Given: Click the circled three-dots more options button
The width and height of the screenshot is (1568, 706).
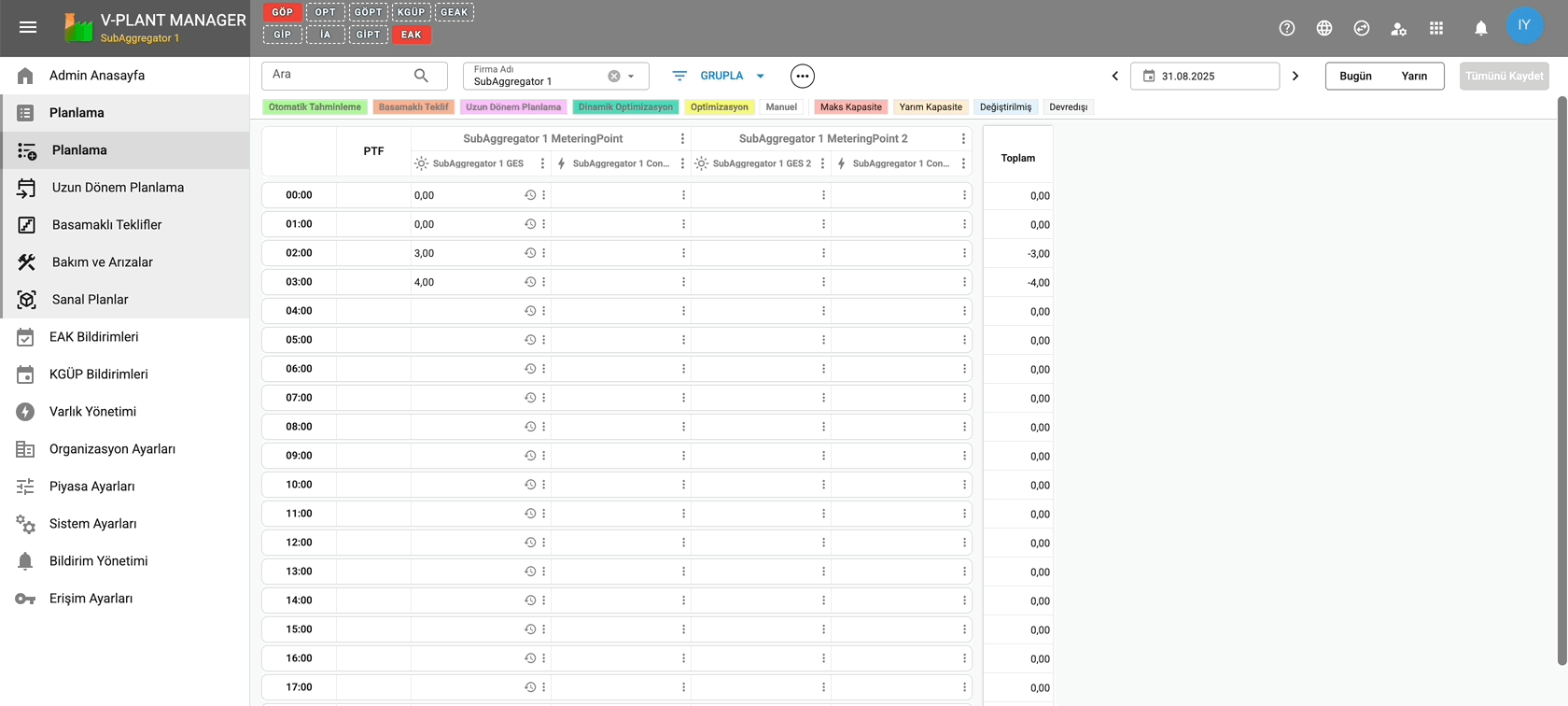Looking at the screenshot, I should (x=802, y=76).
